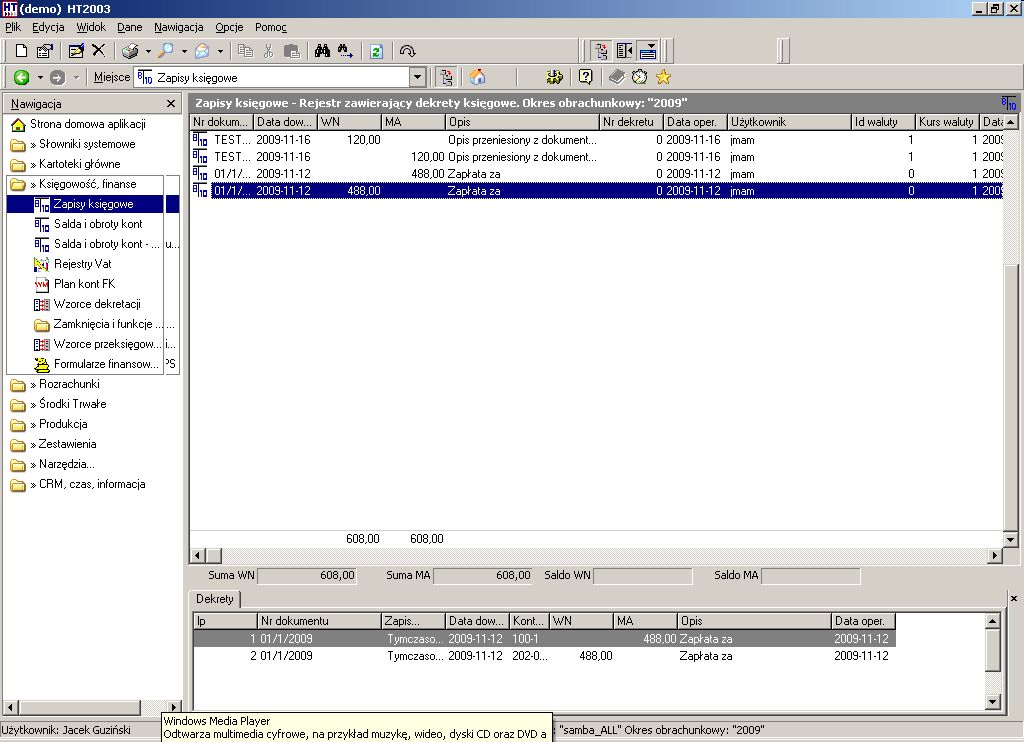1024x742 pixels.
Task: Open the dropdown arrow next to printer
Action: pyautogui.click(x=148, y=51)
